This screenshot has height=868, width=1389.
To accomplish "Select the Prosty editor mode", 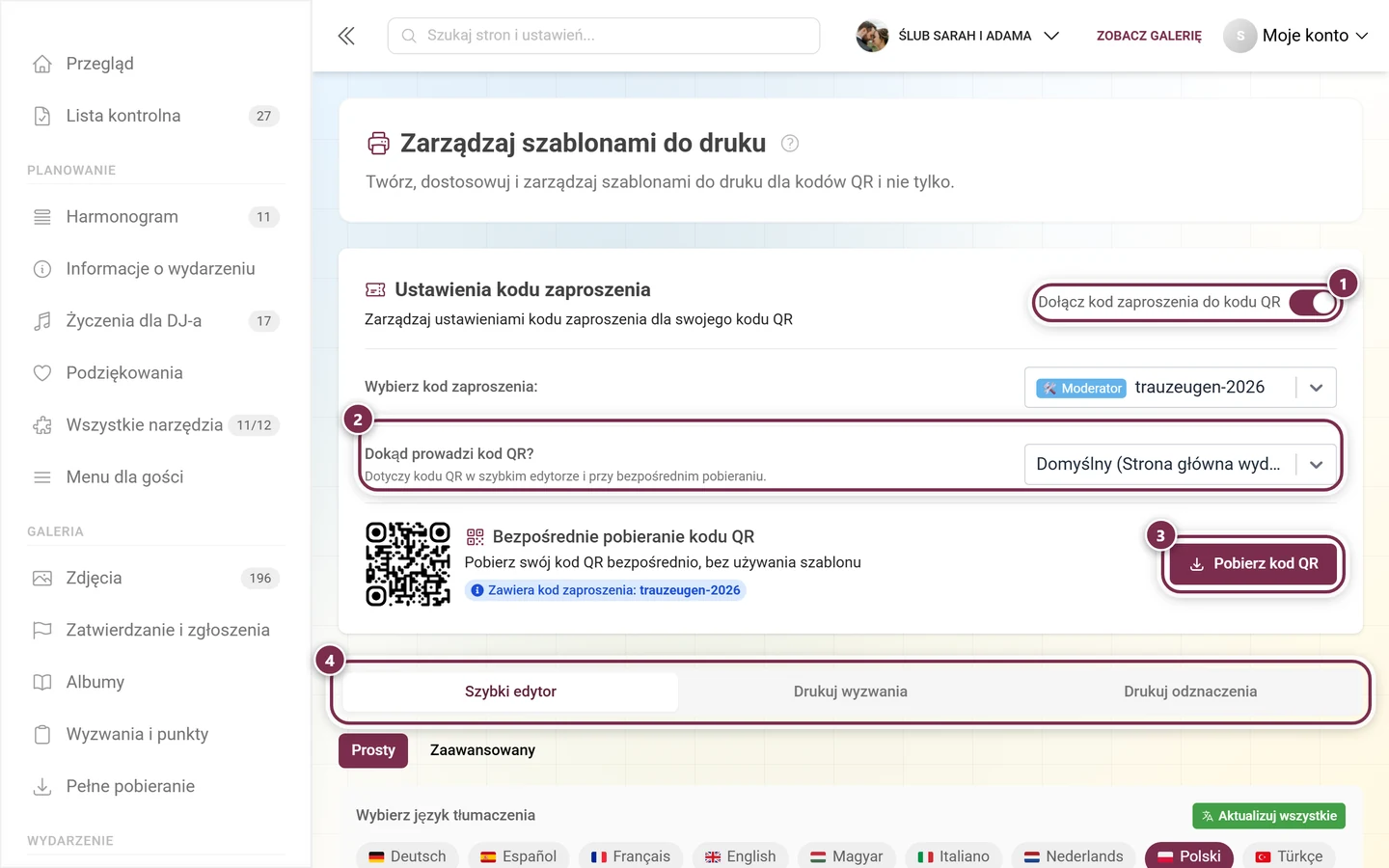I will pyautogui.click(x=373, y=750).
